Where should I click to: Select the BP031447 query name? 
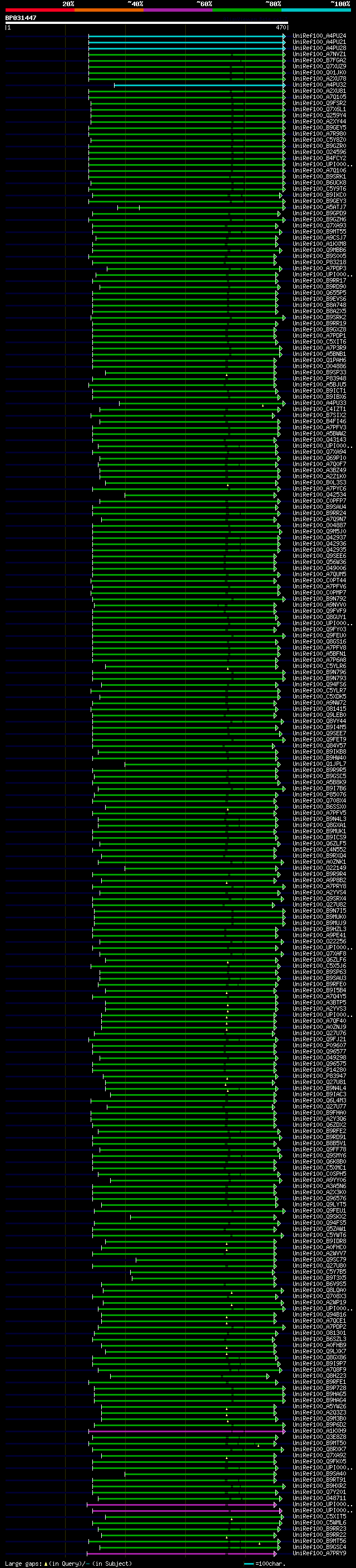click(21, 18)
